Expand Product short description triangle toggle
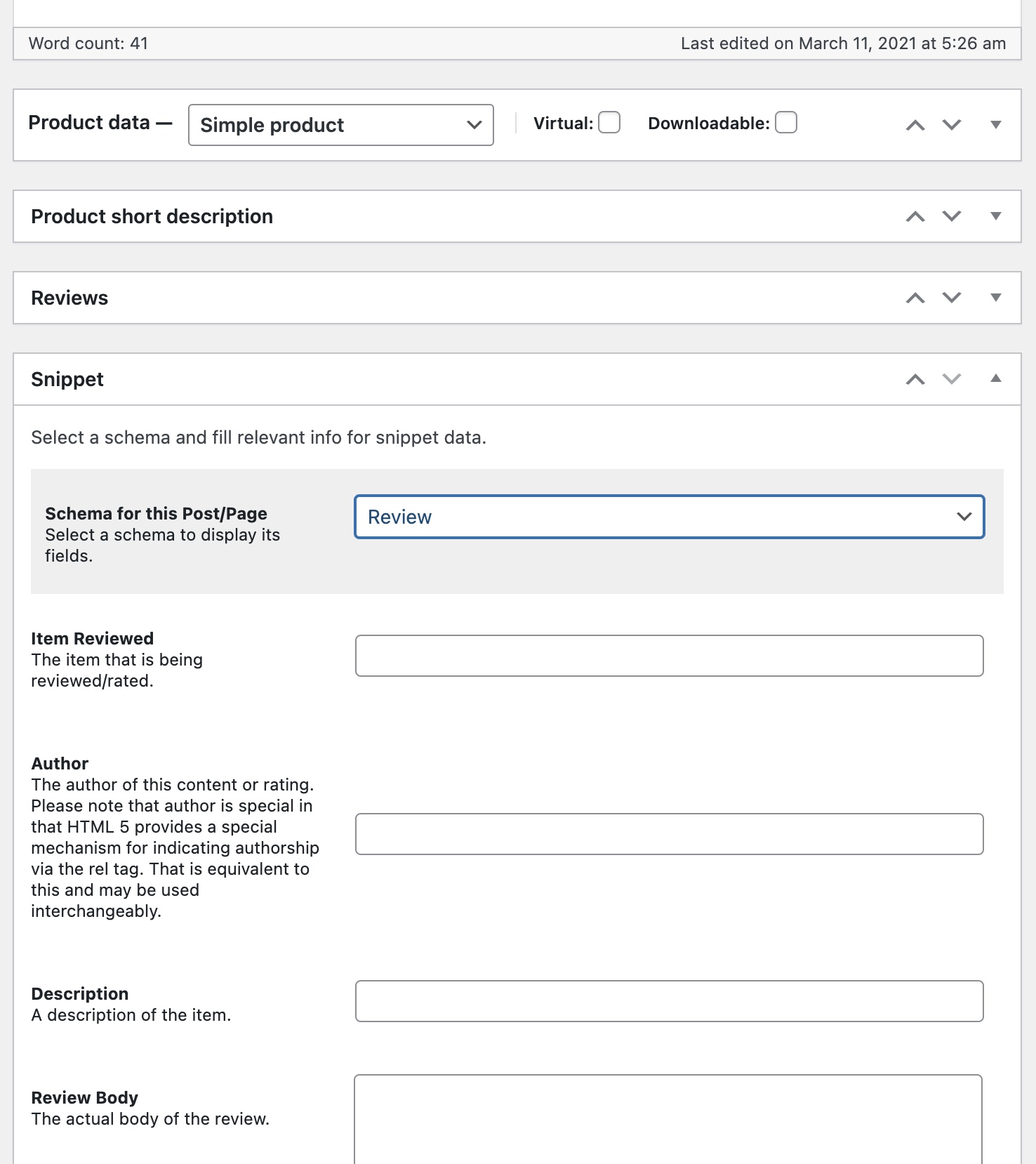1036x1164 pixels. 995,216
